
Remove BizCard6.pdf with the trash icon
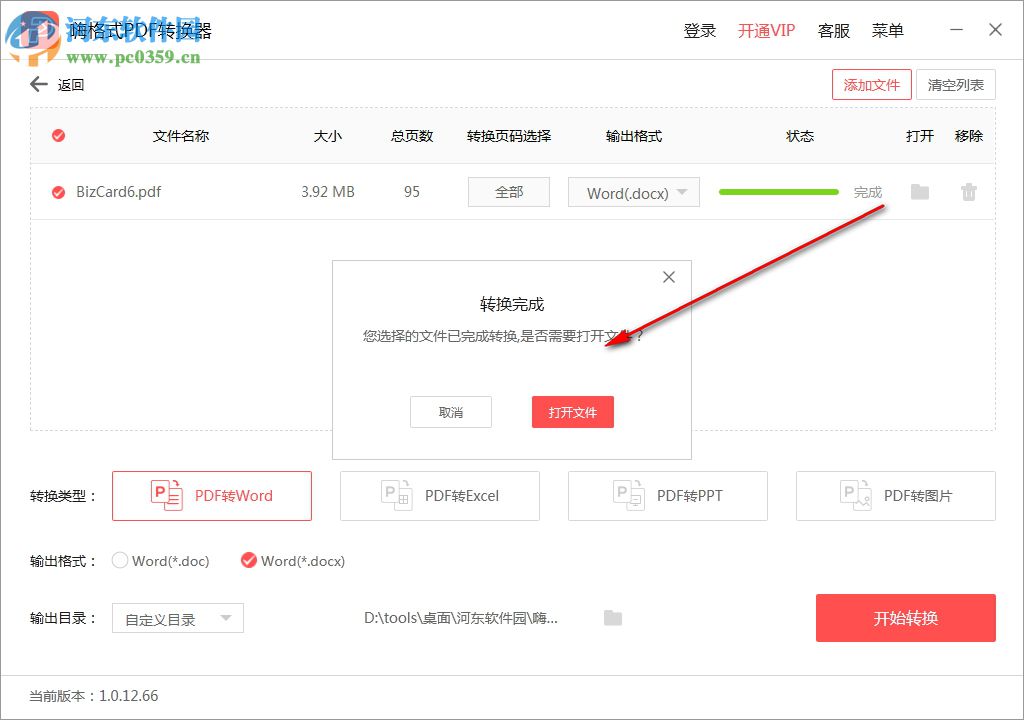point(968,192)
